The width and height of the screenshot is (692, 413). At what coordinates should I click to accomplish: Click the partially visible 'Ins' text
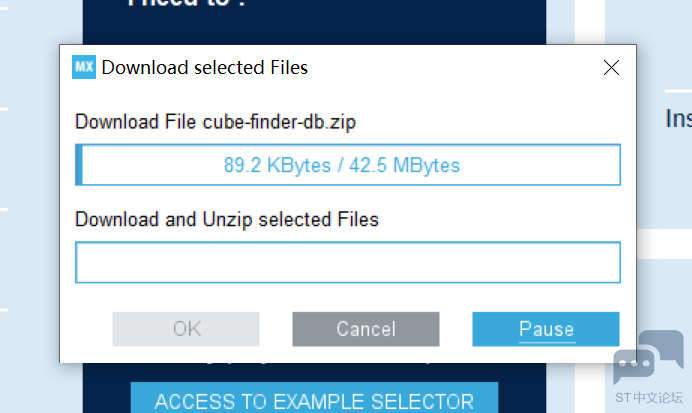tap(678, 119)
